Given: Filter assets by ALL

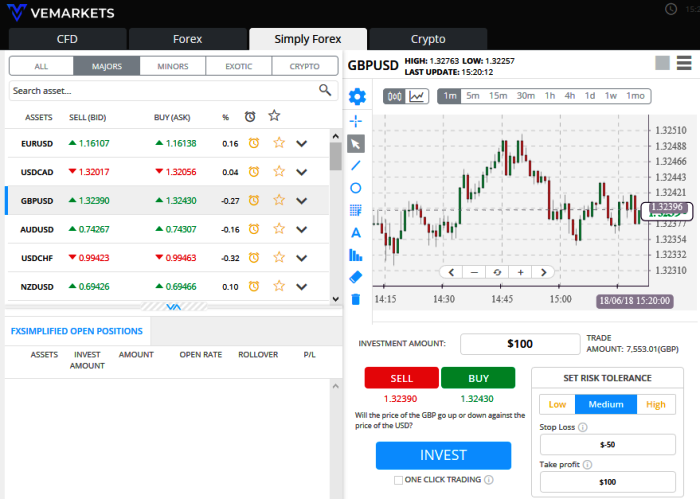Looking at the screenshot, I should pyautogui.click(x=41, y=66).
